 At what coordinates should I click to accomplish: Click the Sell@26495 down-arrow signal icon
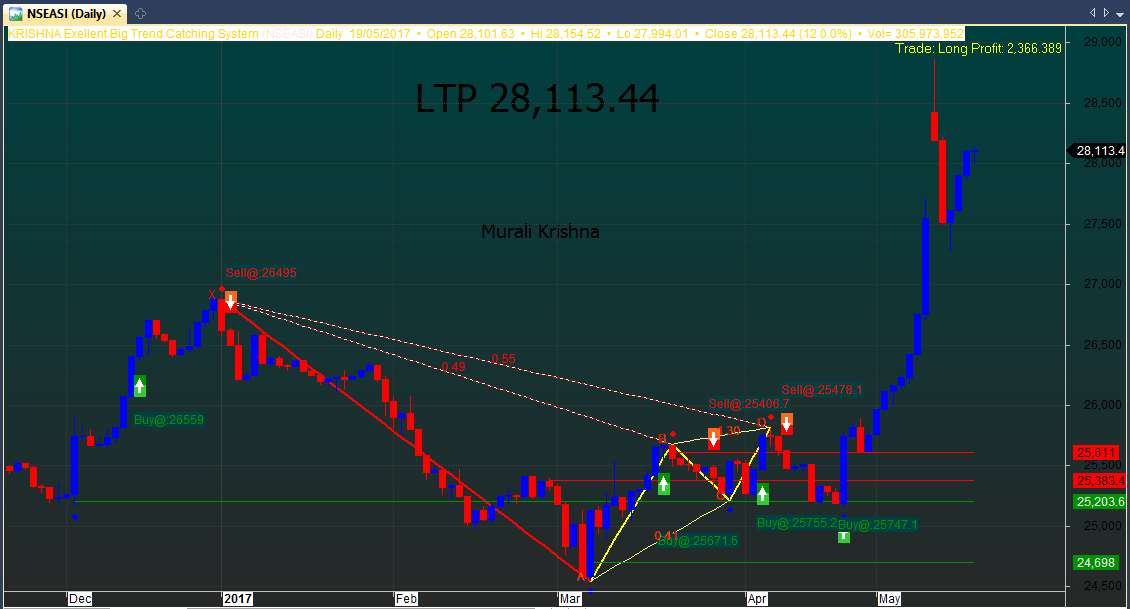[231, 300]
